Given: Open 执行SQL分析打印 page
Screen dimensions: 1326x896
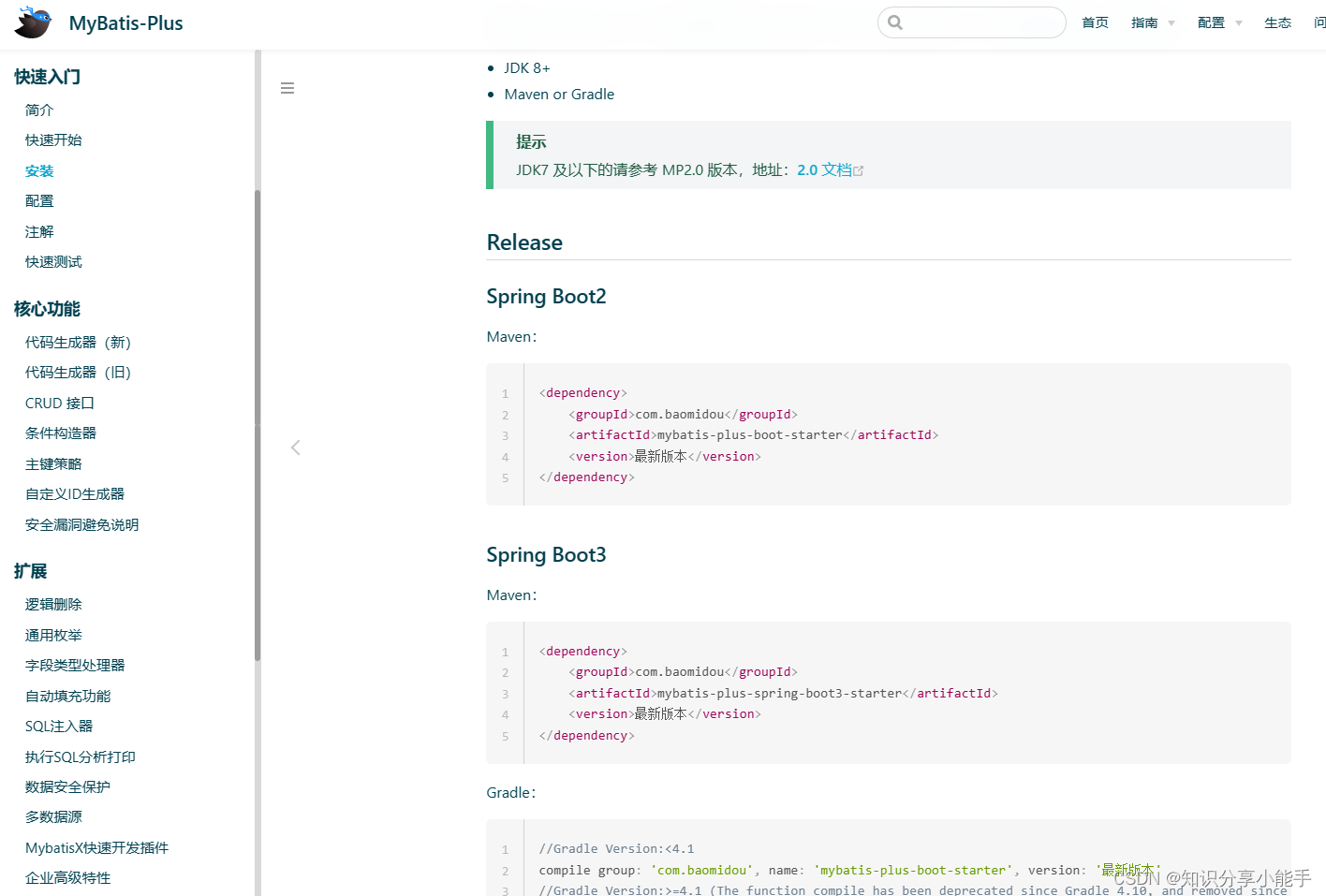Looking at the screenshot, I should (81, 757).
